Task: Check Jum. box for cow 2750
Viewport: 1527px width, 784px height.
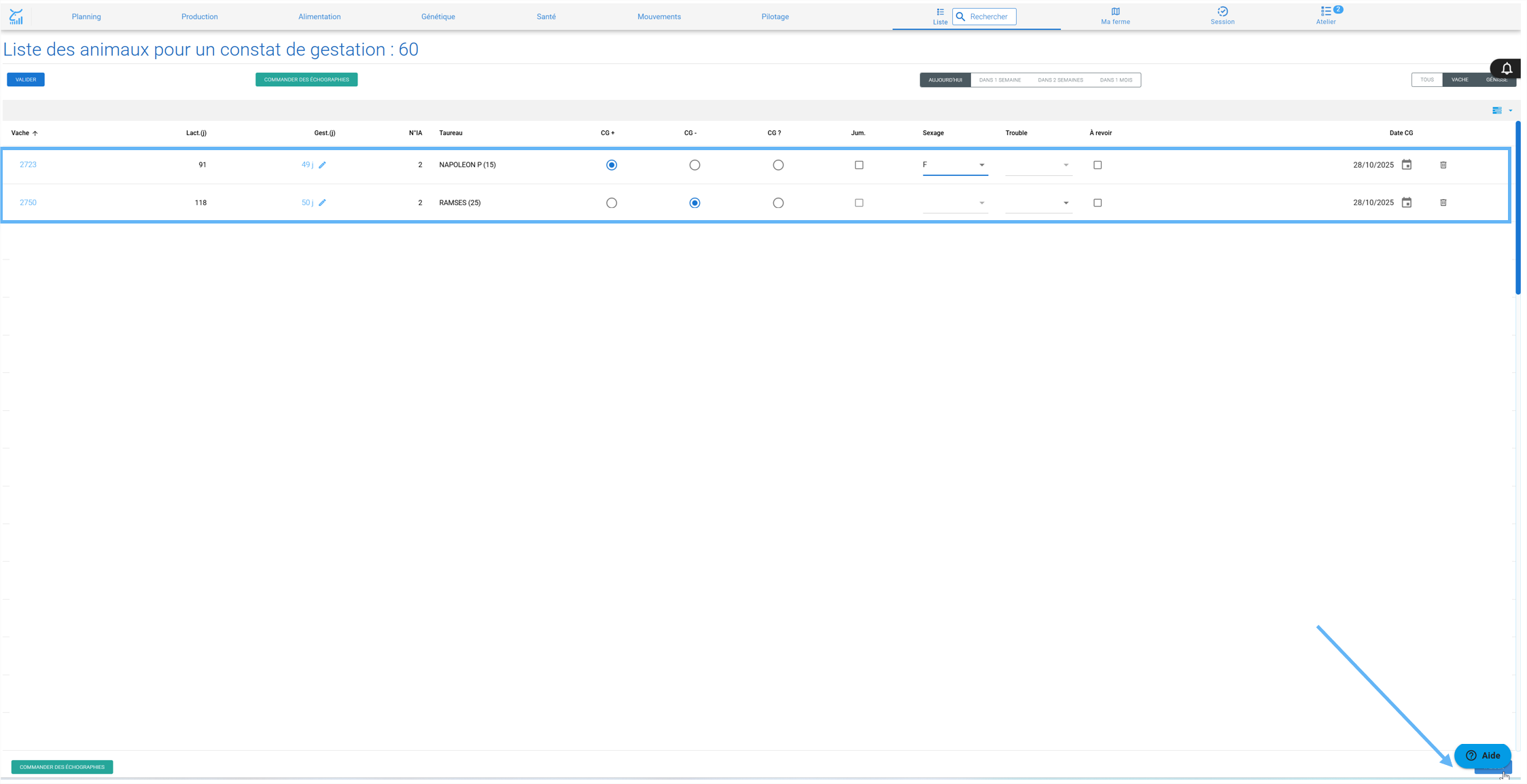Action: click(x=858, y=202)
